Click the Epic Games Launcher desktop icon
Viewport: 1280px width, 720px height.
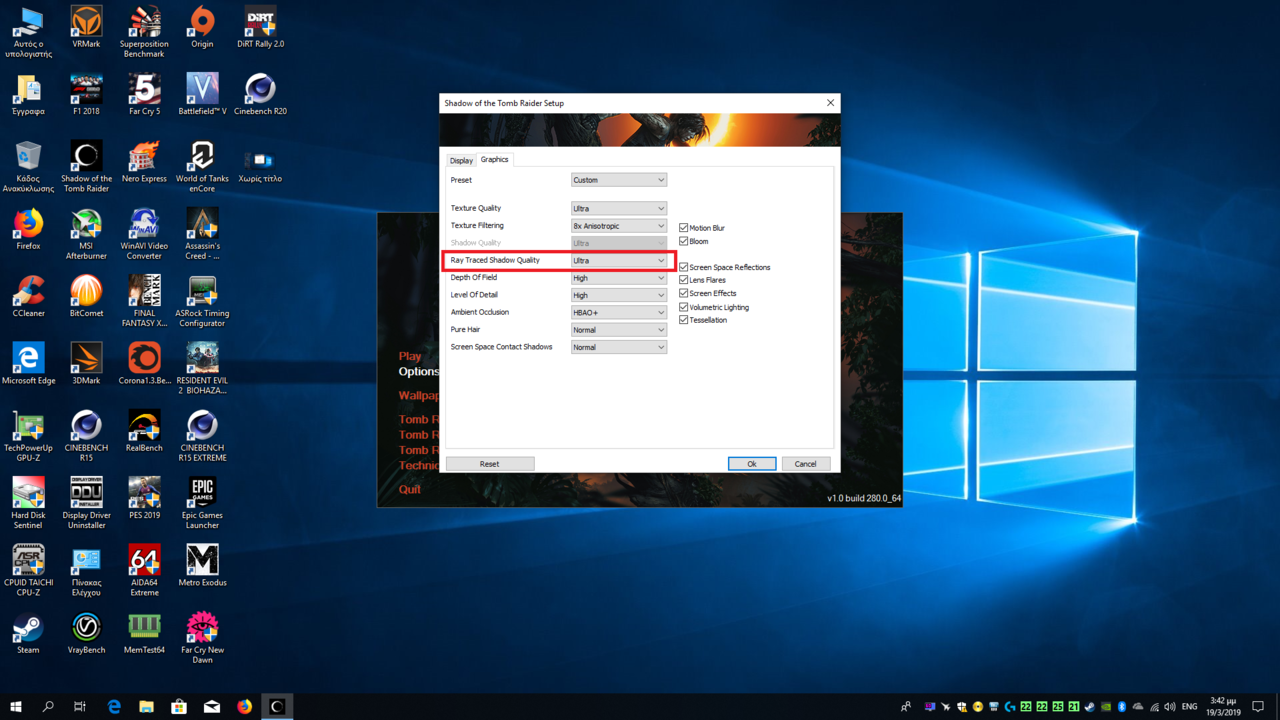202,503
